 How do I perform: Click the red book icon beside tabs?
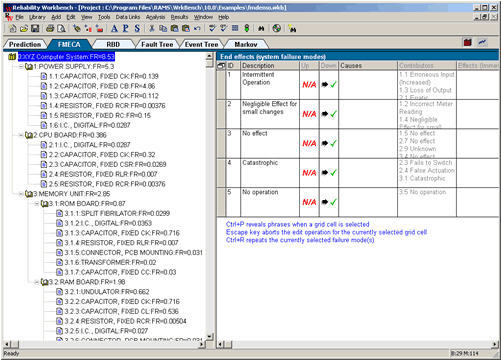click(x=468, y=42)
